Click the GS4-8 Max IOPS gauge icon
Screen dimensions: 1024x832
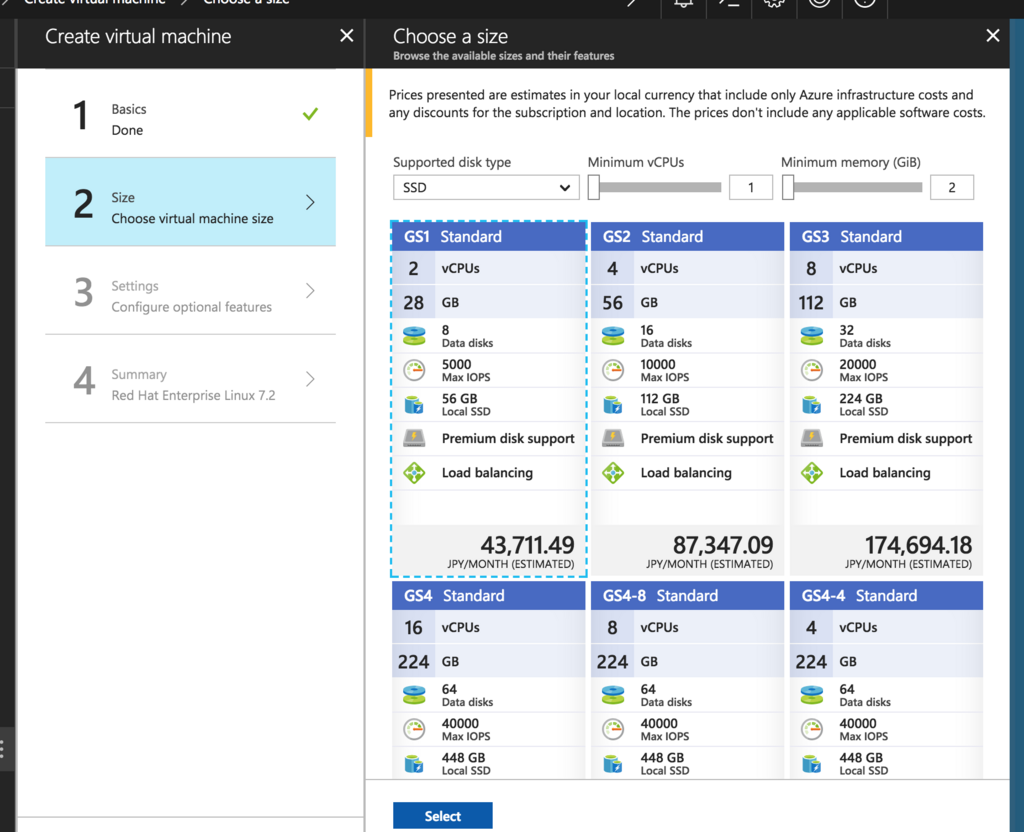[x=613, y=729]
